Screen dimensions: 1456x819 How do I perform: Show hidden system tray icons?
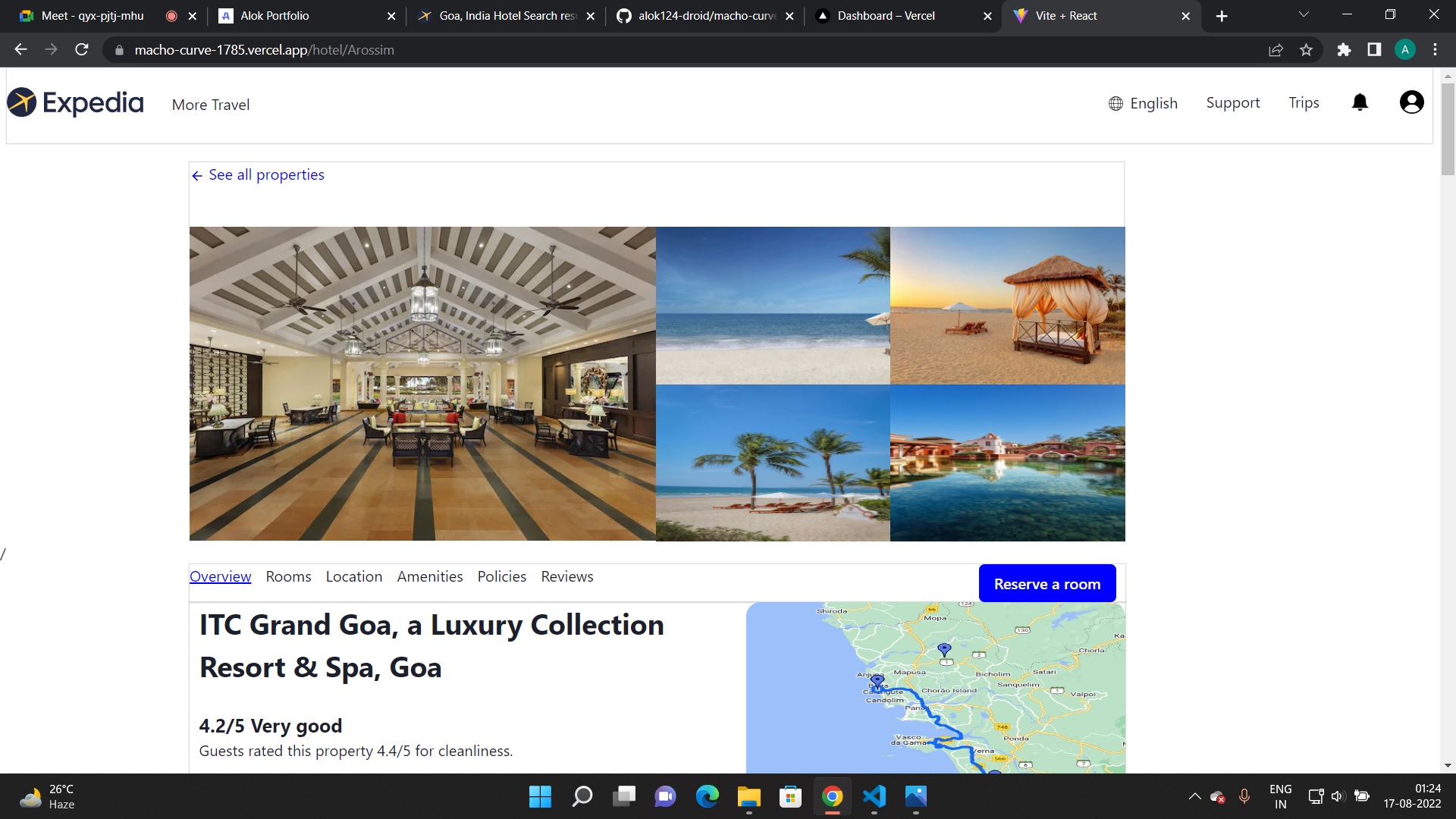1194,796
